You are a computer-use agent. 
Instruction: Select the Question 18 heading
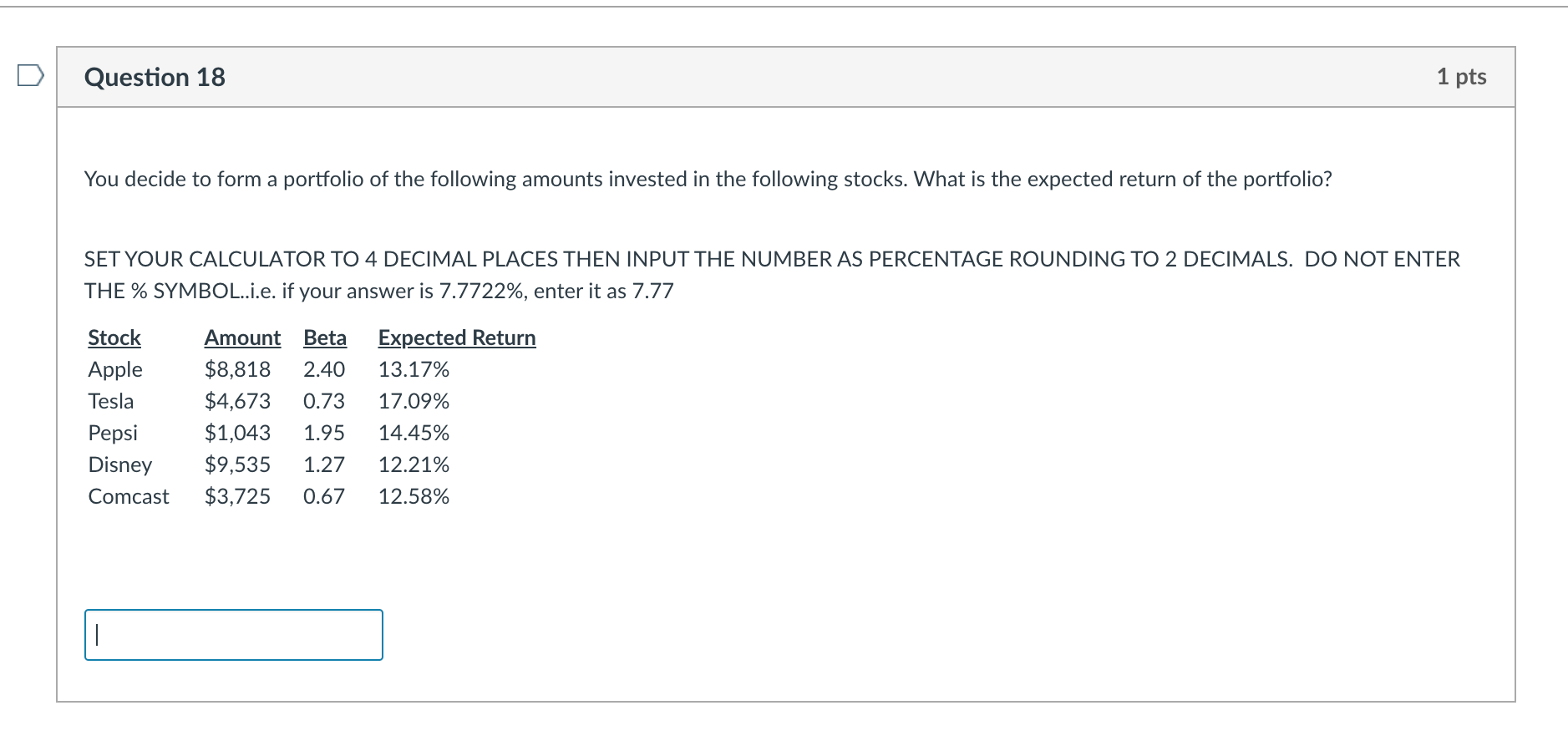point(155,77)
